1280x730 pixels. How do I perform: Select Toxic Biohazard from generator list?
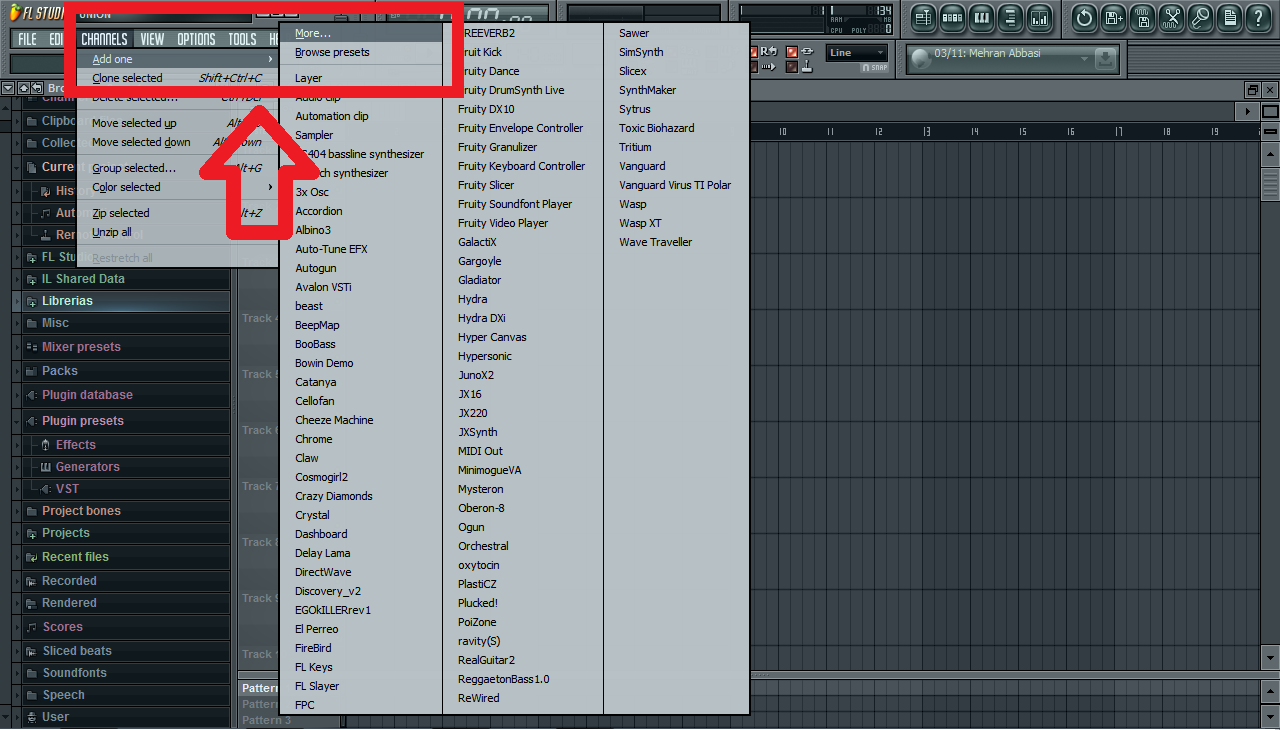coord(676,128)
